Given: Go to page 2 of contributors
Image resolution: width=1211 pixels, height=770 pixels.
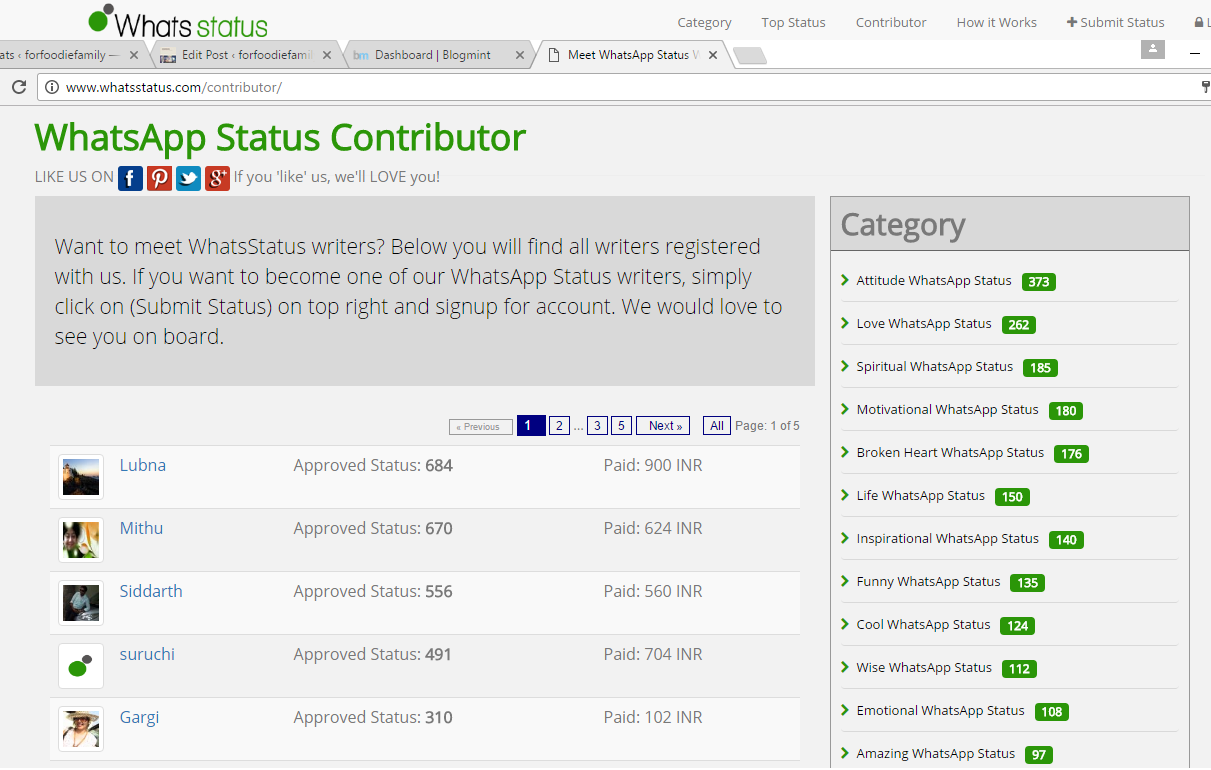Looking at the screenshot, I should click(559, 426).
